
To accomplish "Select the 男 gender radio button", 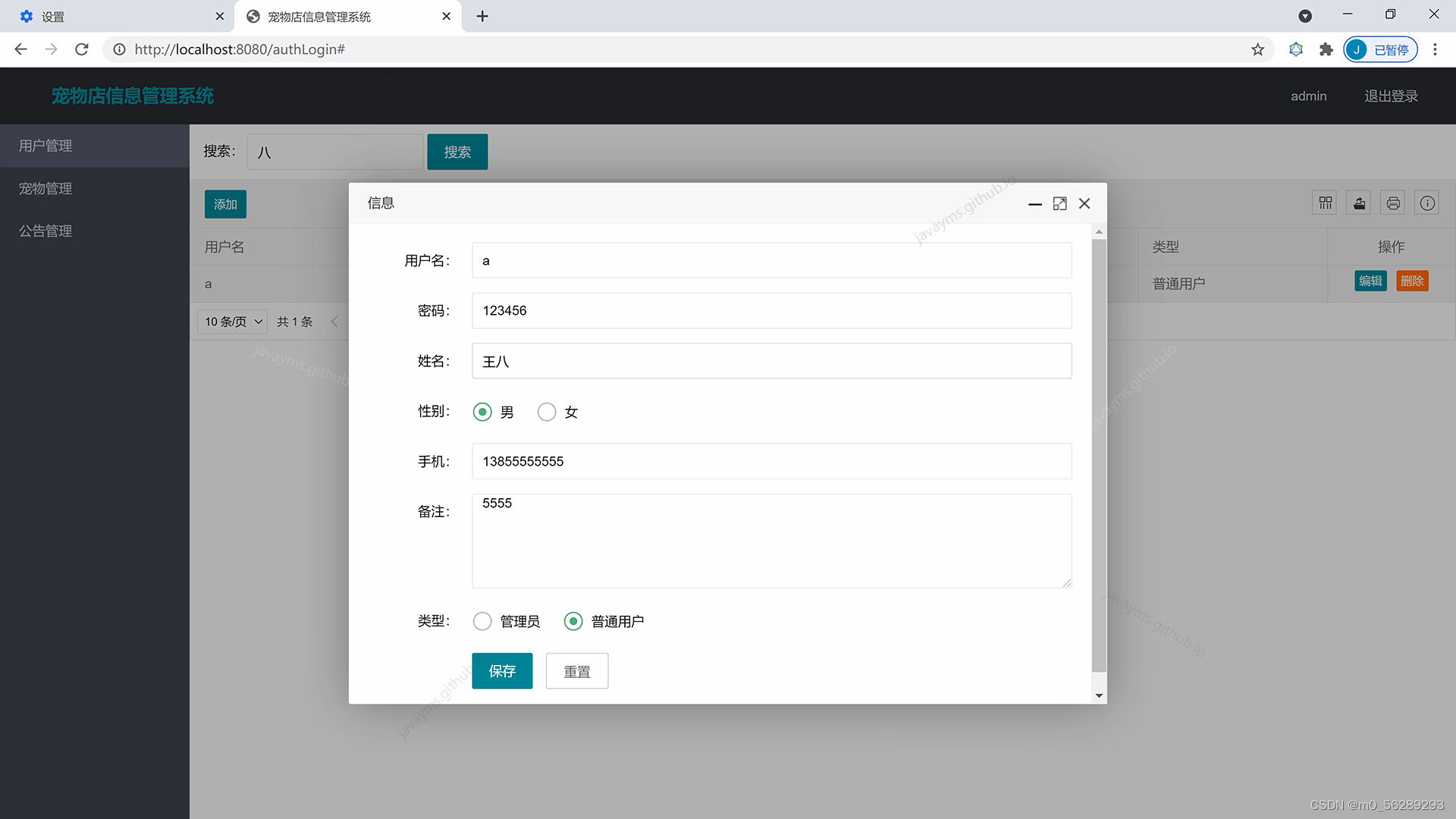I will click(482, 412).
